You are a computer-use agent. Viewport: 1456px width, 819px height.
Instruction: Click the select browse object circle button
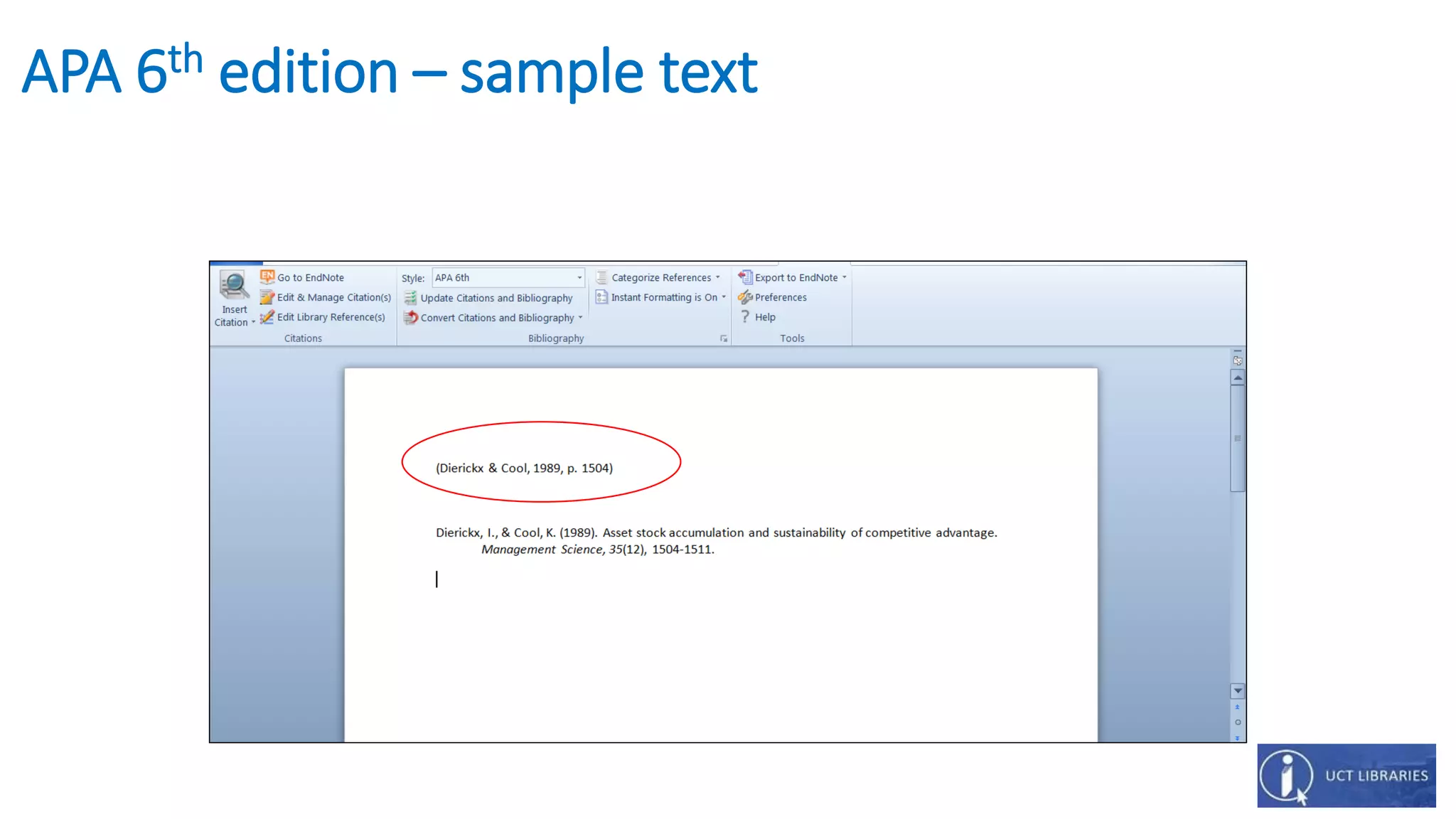(x=1238, y=722)
